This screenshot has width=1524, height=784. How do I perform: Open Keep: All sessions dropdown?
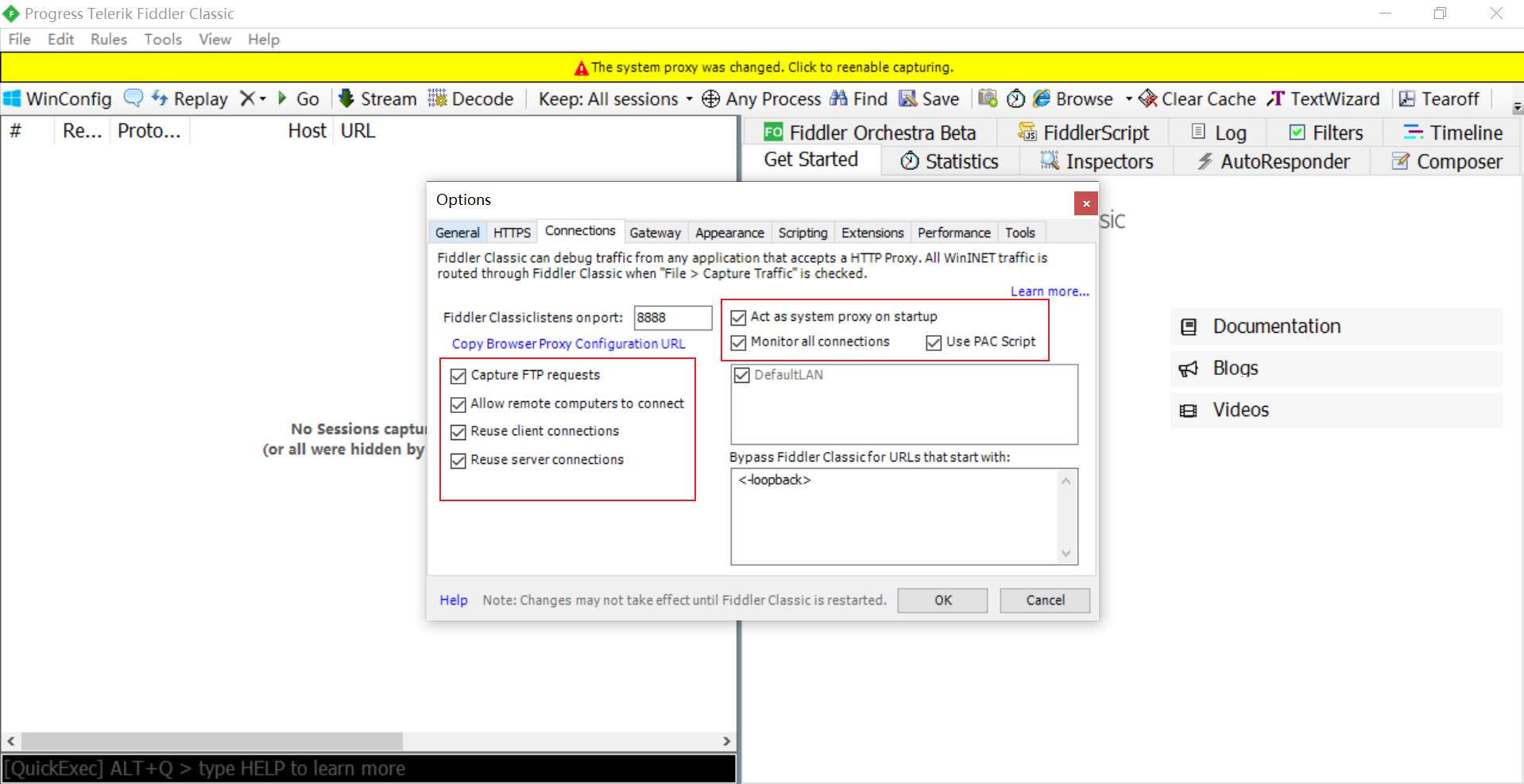click(x=616, y=98)
